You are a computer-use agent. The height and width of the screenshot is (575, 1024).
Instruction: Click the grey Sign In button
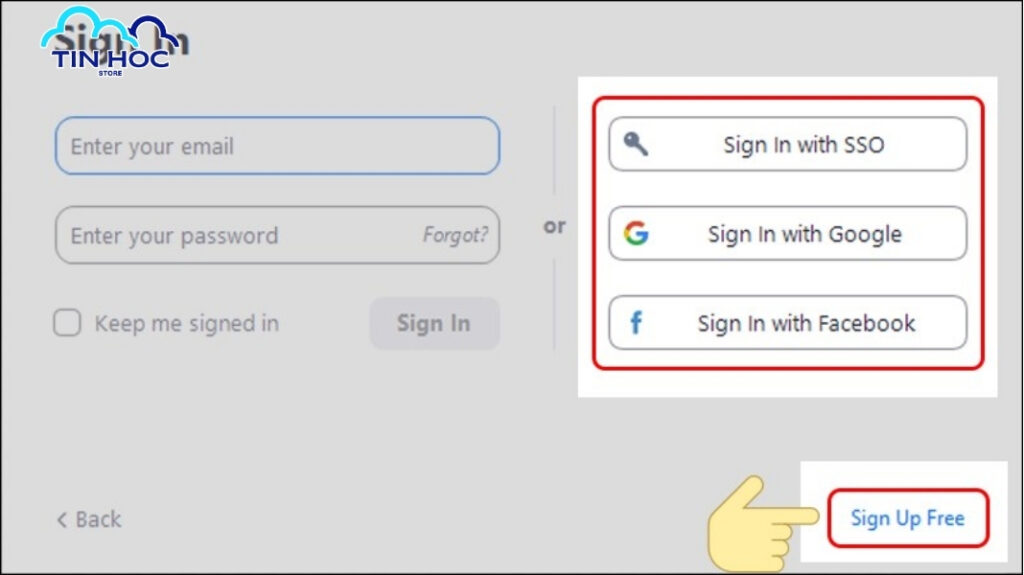(x=434, y=323)
